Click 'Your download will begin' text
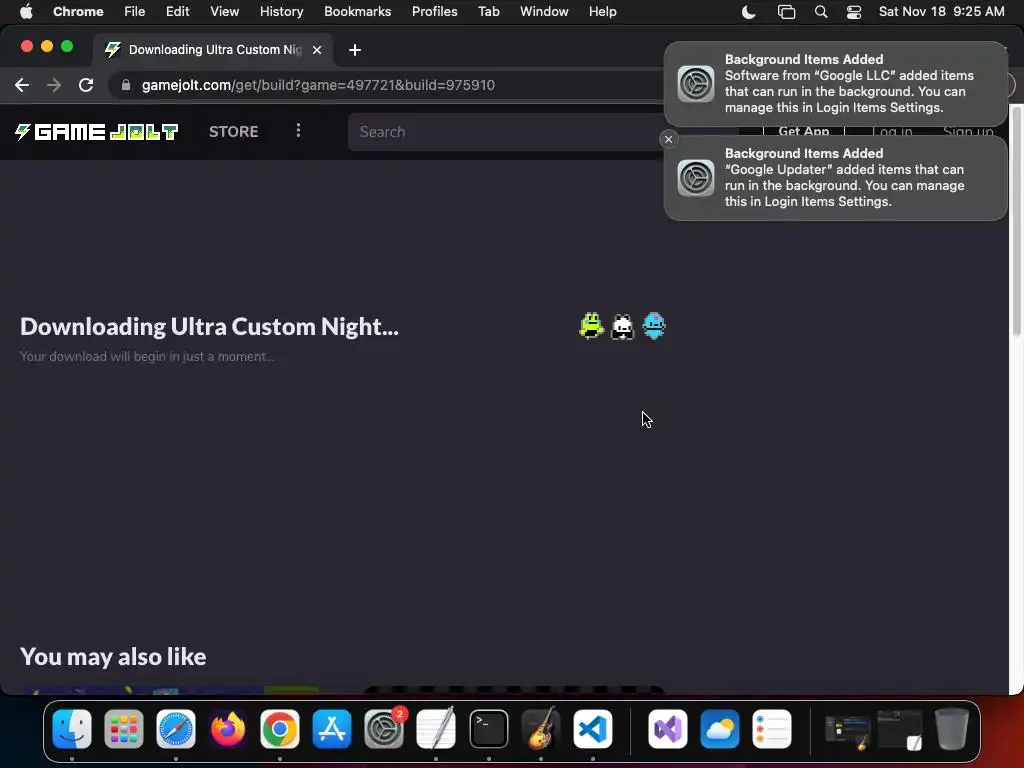1024x768 pixels. tap(147, 357)
